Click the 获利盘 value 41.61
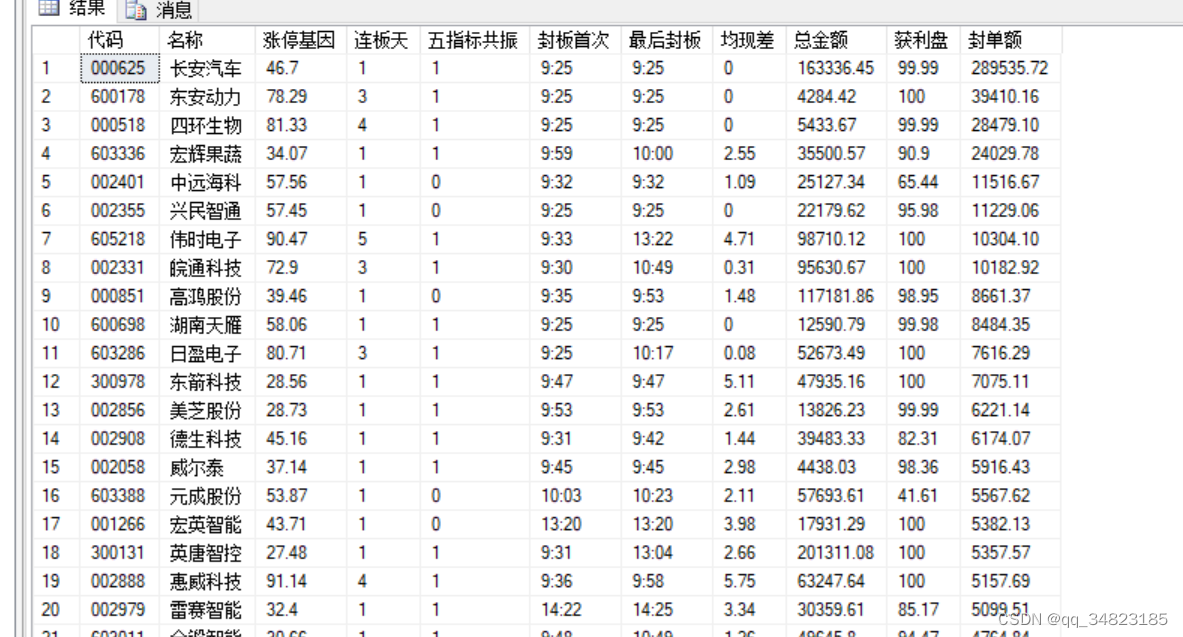Screen dimensions: 1183x637 [x=918, y=496]
